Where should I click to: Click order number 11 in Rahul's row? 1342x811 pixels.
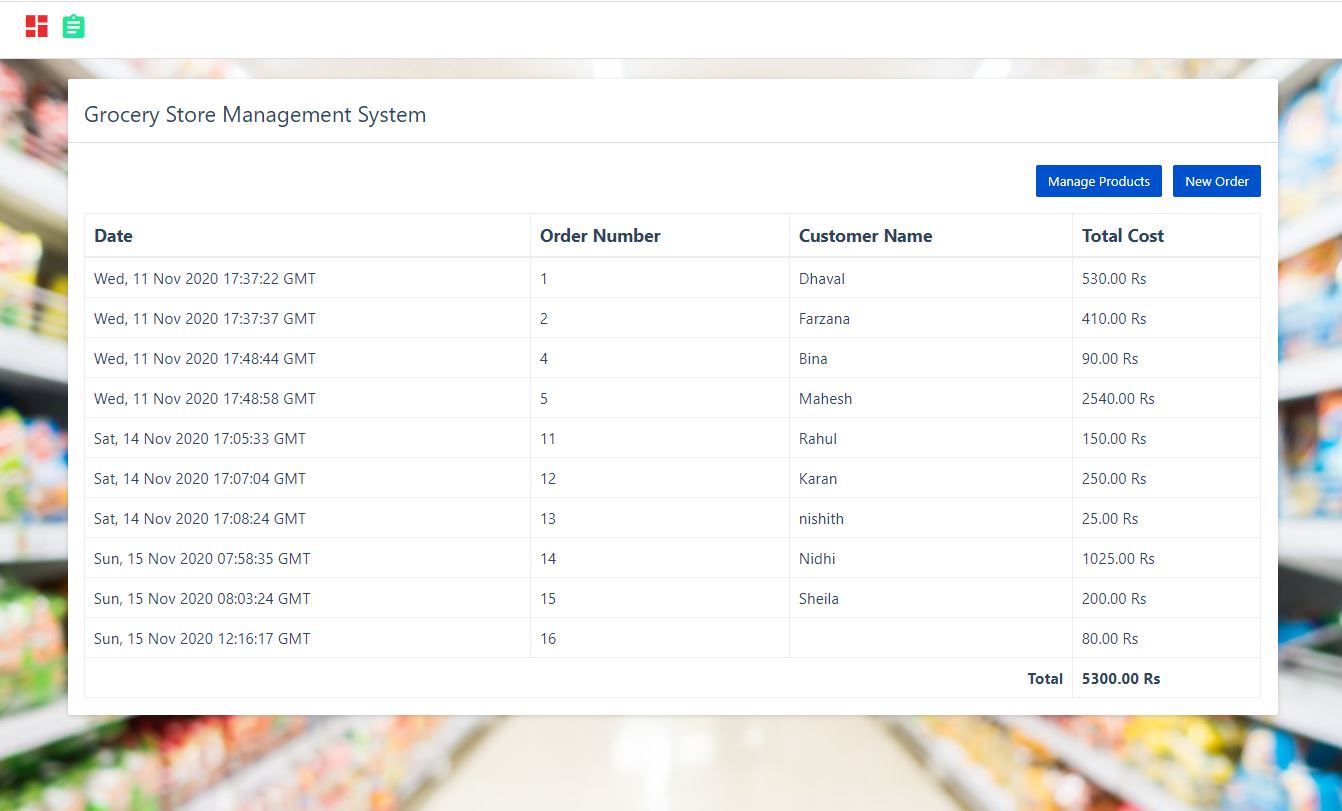click(x=548, y=439)
